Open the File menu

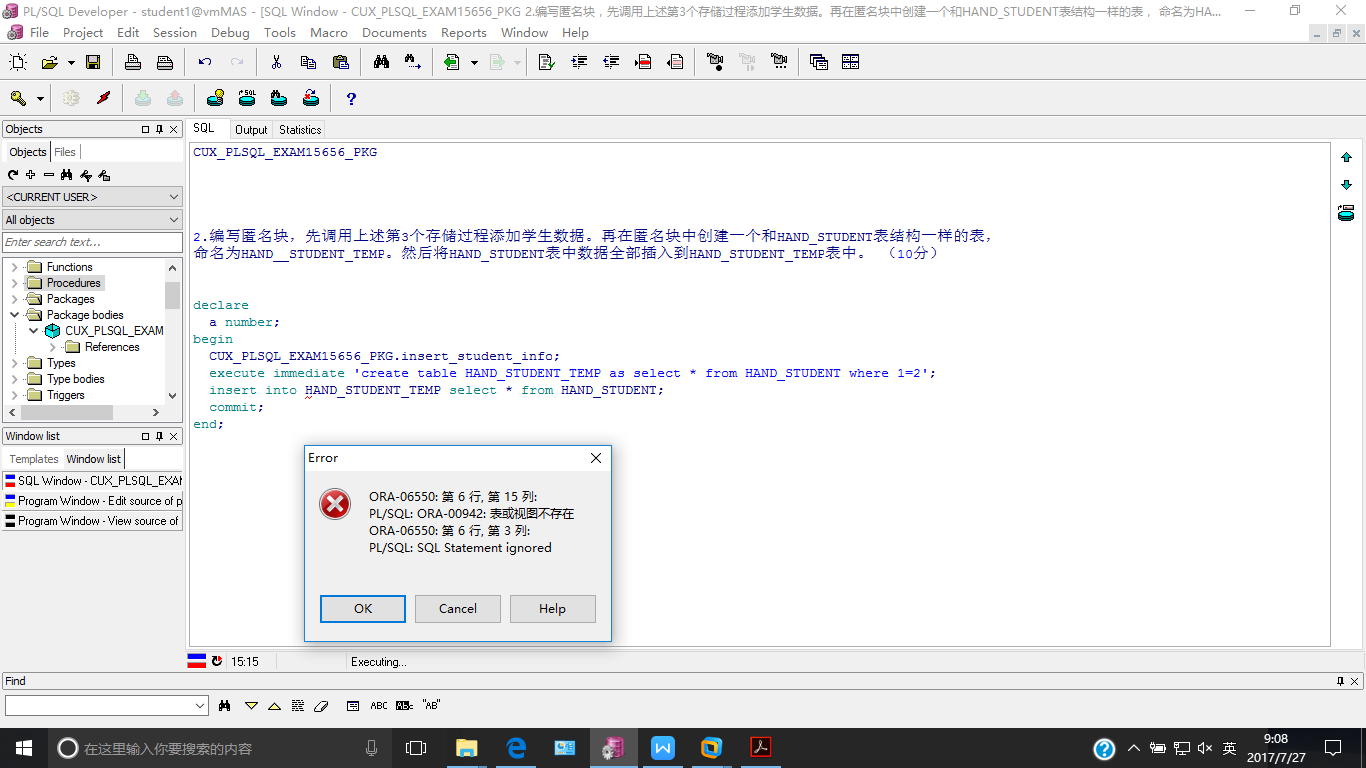39,32
